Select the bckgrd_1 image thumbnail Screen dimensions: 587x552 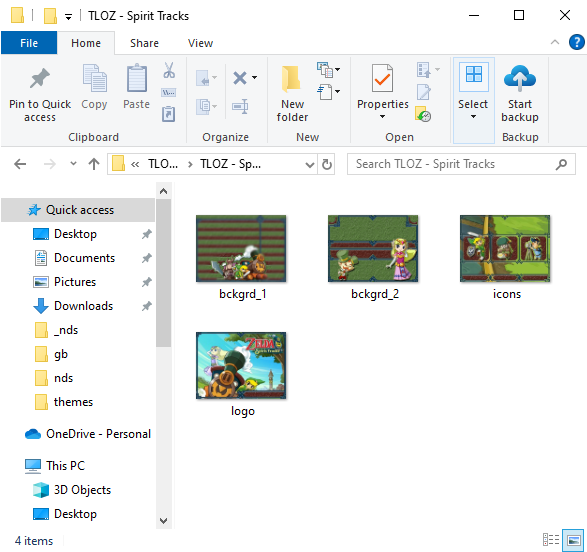click(x=241, y=248)
